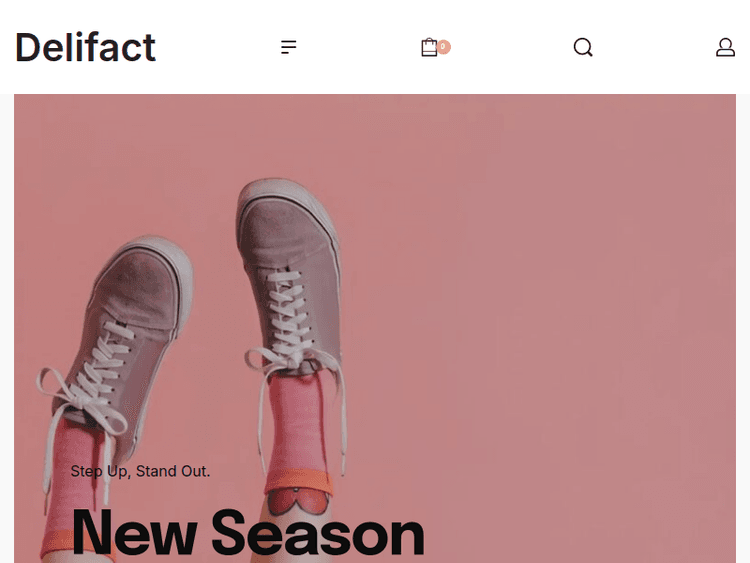750x563 pixels.
Task: Click the word "Season" in headline
Action: [x=318, y=532]
